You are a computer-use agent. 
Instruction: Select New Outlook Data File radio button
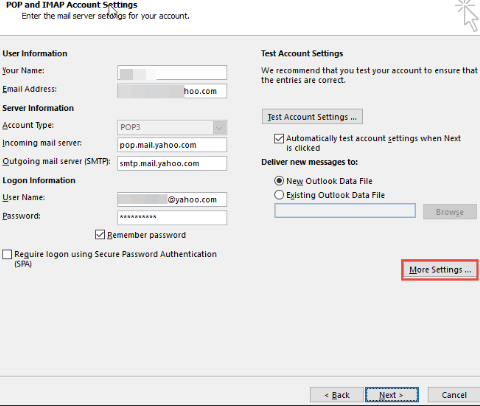click(x=279, y=181)
